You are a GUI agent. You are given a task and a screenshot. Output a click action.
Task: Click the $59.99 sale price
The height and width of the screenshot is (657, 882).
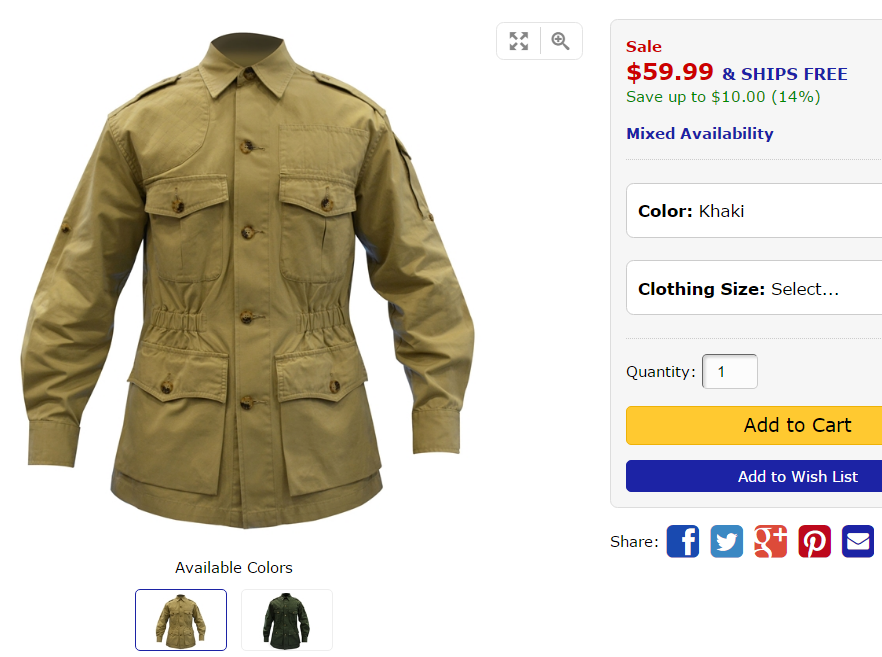(670, 72)
